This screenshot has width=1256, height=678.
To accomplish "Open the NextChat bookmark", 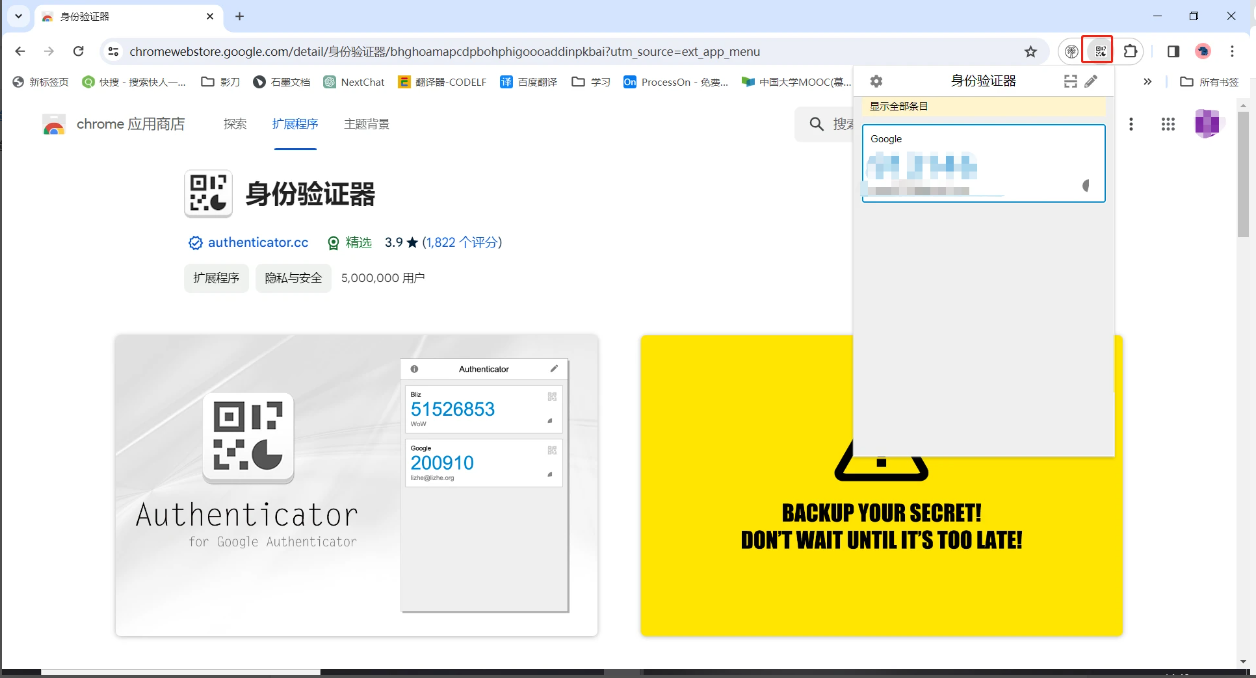I will 354,82.
